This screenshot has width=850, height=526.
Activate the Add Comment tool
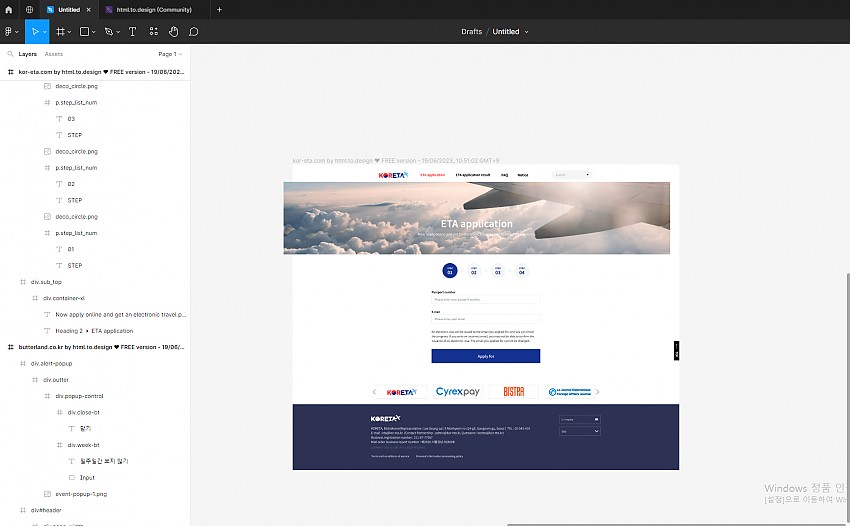coord(193,31)
